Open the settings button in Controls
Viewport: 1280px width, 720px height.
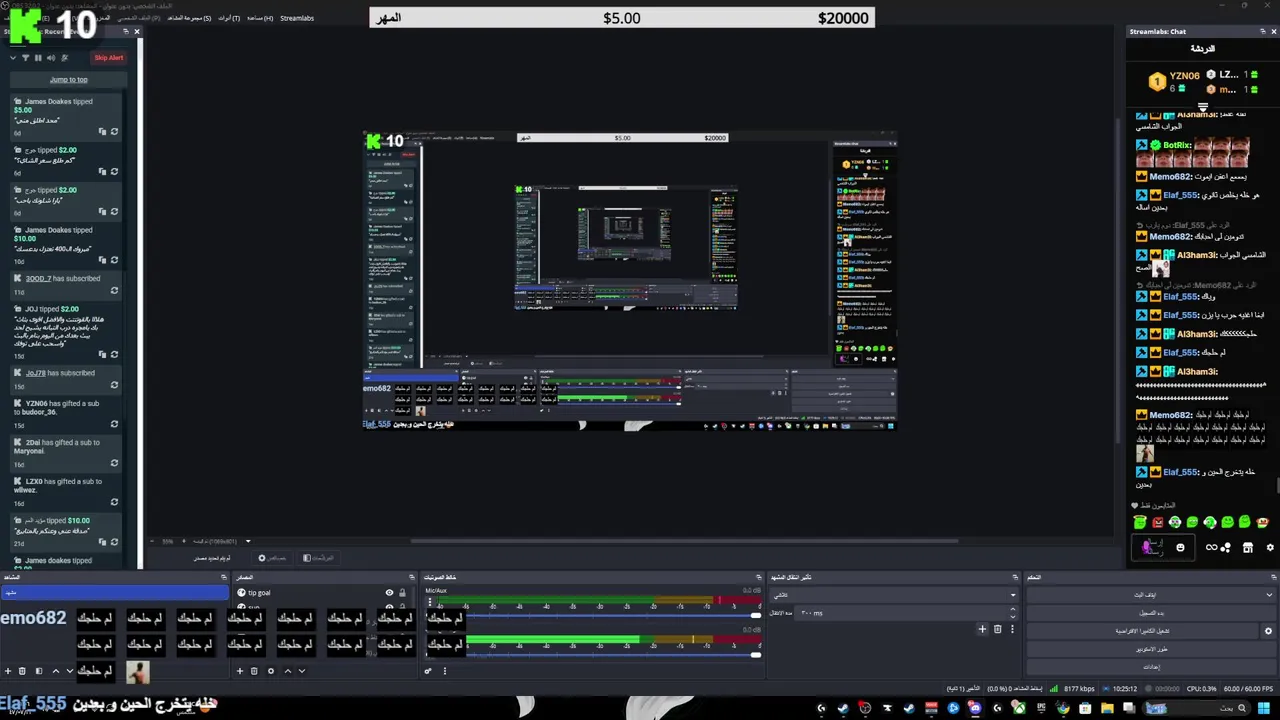[x=1152, y=667]
